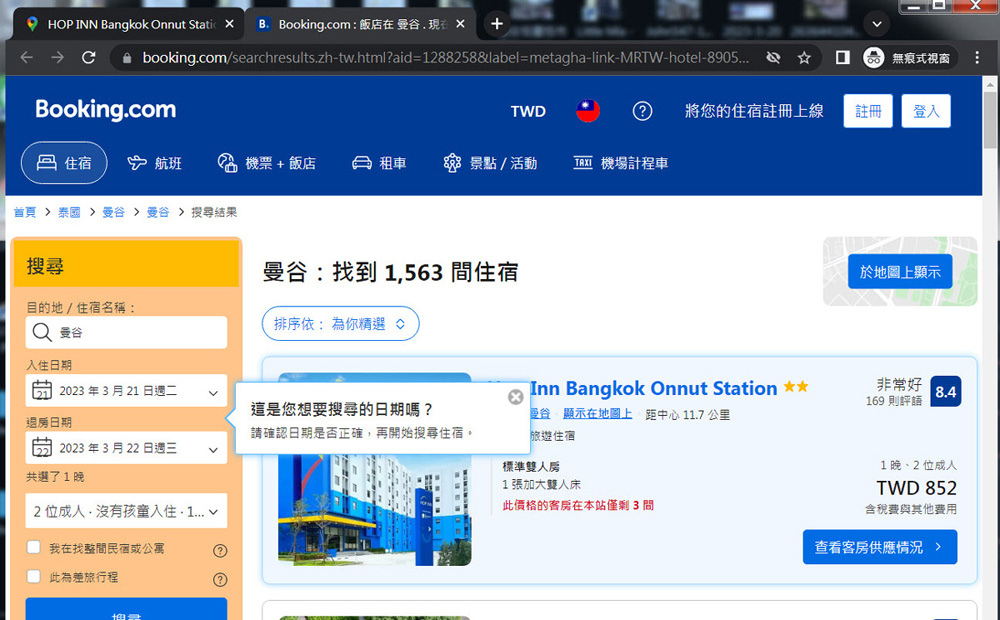Close the Booking.com tab
The height and width of the screenshot is (620, 1000).
tap(460, 24)
